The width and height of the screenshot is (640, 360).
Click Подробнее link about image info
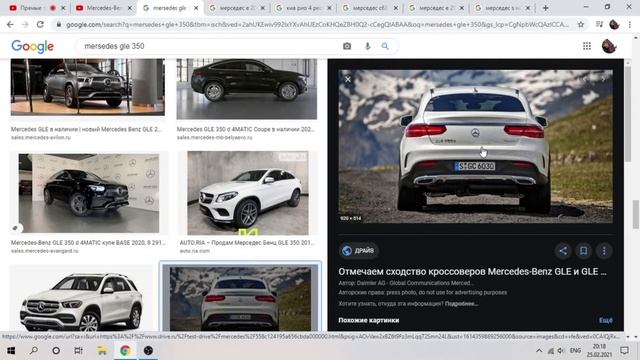pos(462,304)
